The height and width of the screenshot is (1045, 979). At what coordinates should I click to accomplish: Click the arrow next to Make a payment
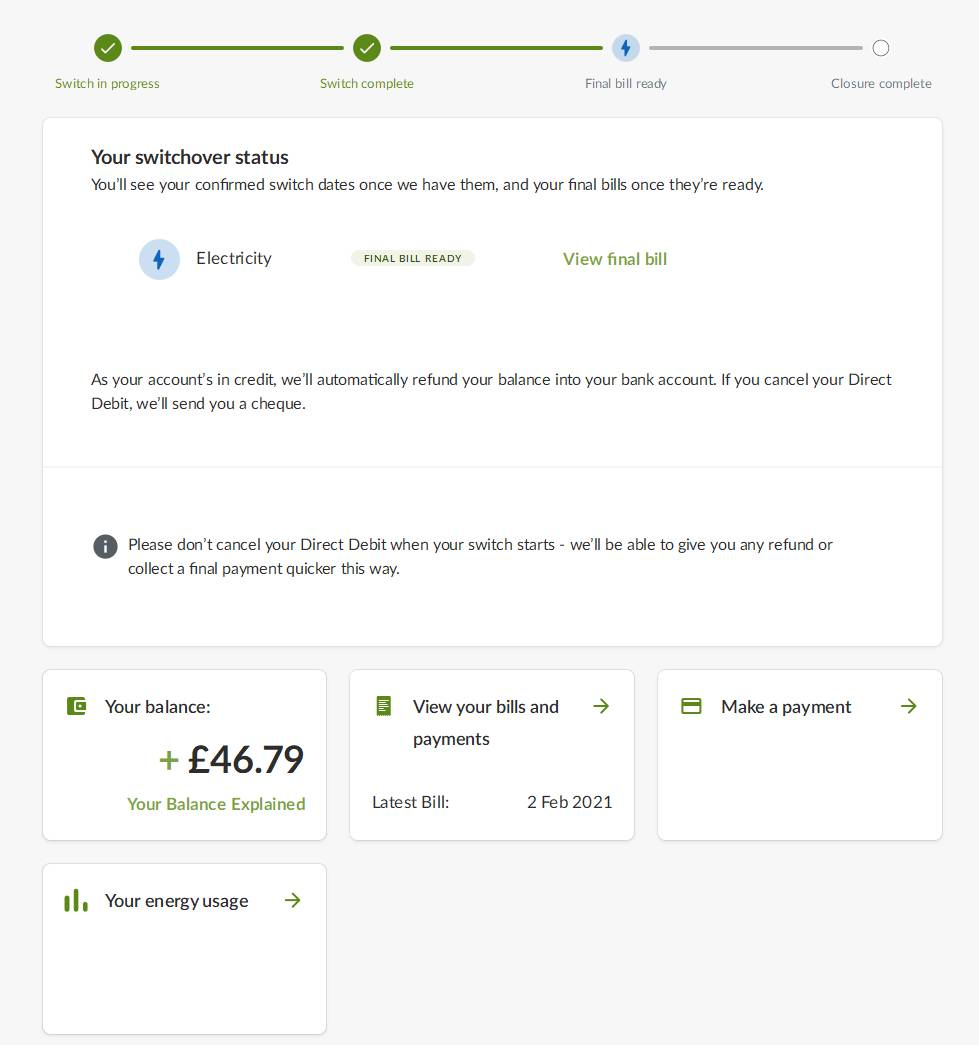[908, 706]
